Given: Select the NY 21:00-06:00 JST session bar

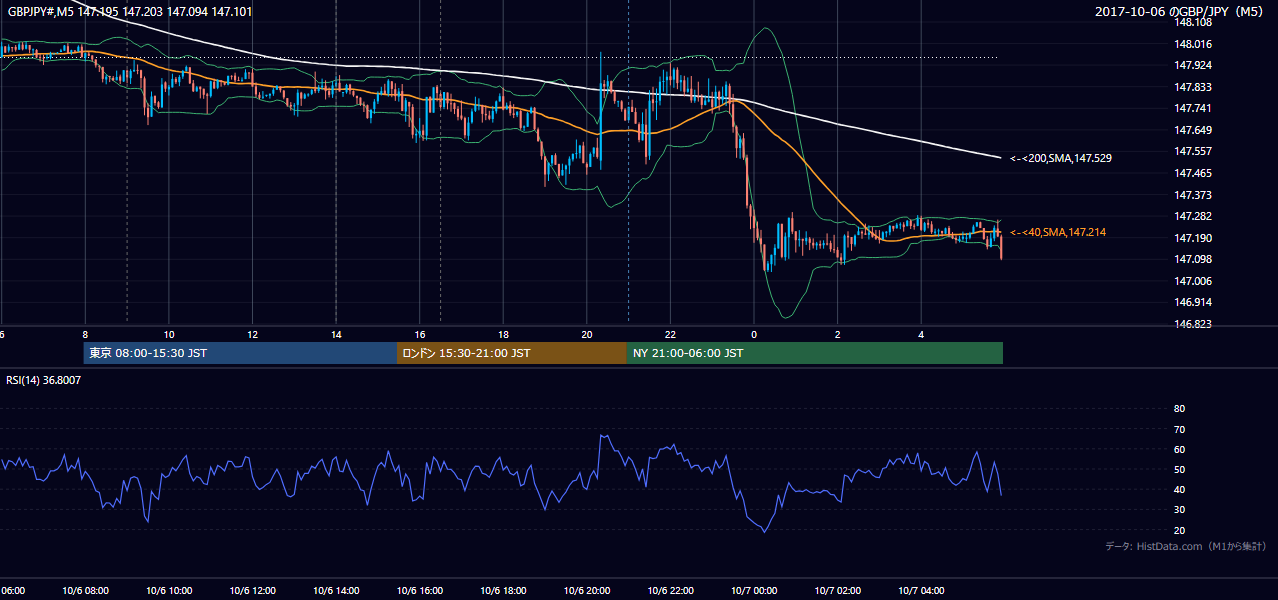Looking at the screenshot, I should pos(815,353).
